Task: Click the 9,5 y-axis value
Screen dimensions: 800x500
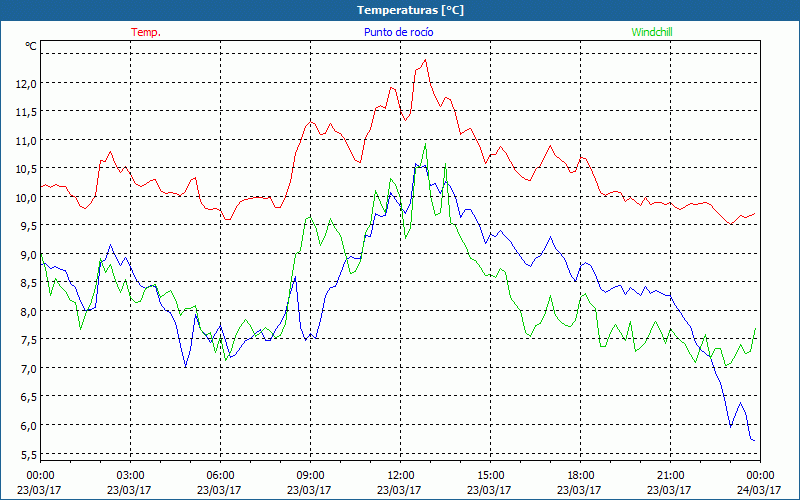Action: click(28, 227)
